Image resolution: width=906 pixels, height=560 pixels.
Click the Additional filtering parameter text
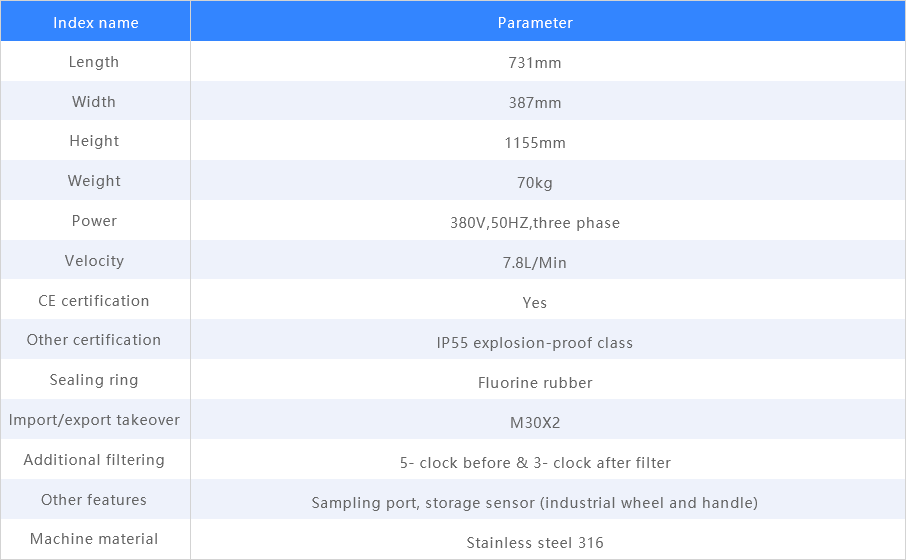click(535, 463)
